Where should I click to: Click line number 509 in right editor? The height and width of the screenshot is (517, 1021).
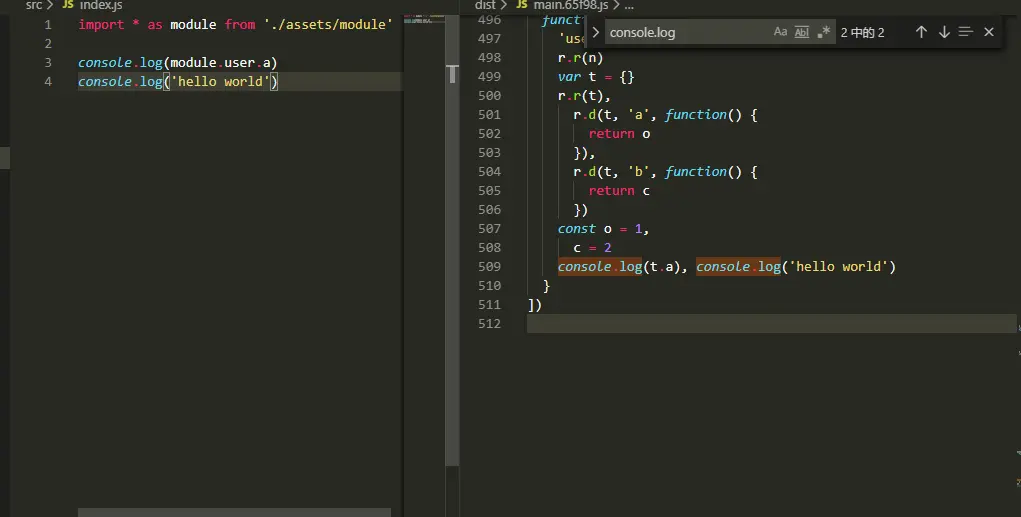point(489,266)
